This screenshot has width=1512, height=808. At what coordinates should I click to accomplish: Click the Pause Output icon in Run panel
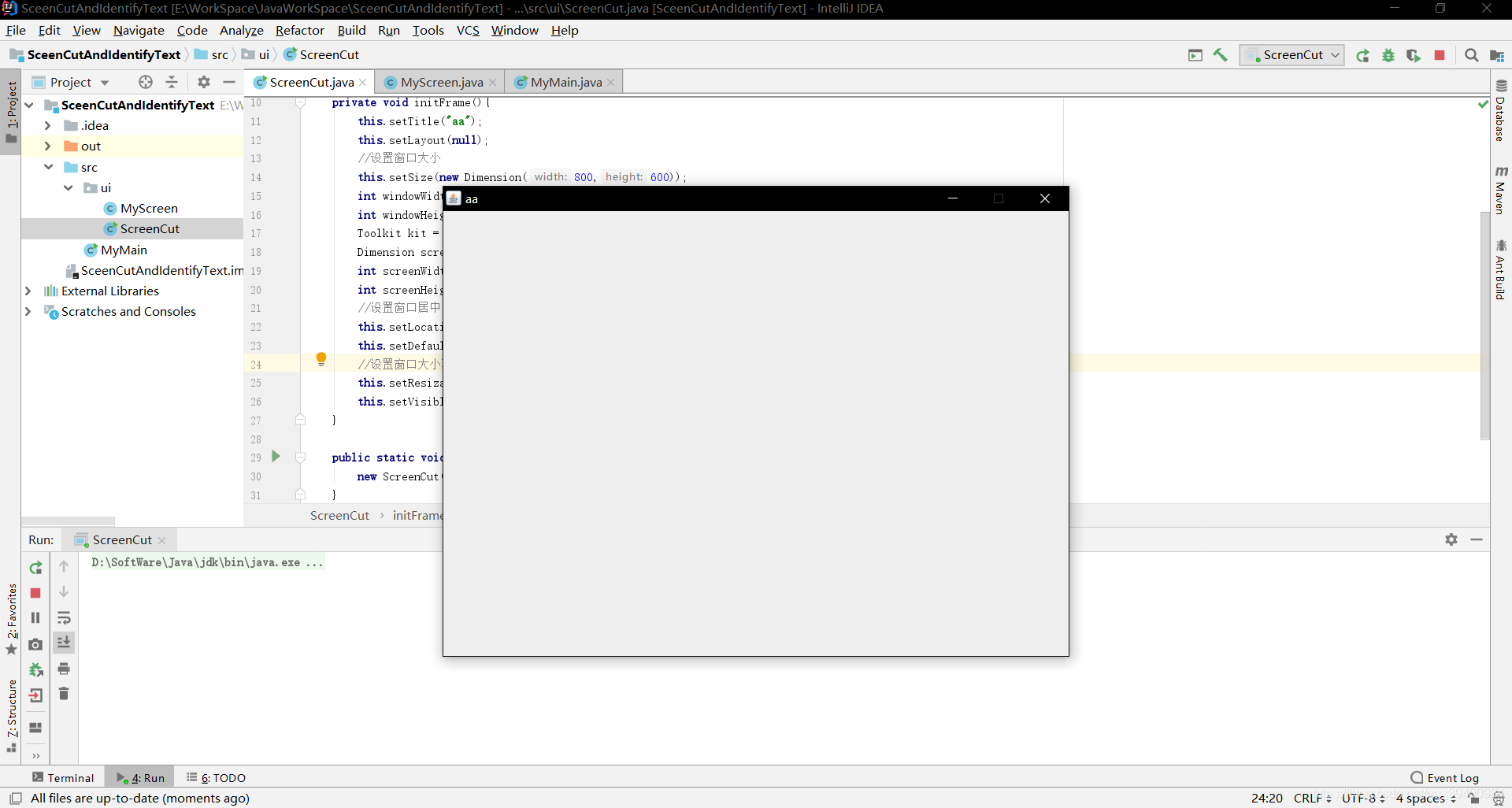tap(35, 618)
